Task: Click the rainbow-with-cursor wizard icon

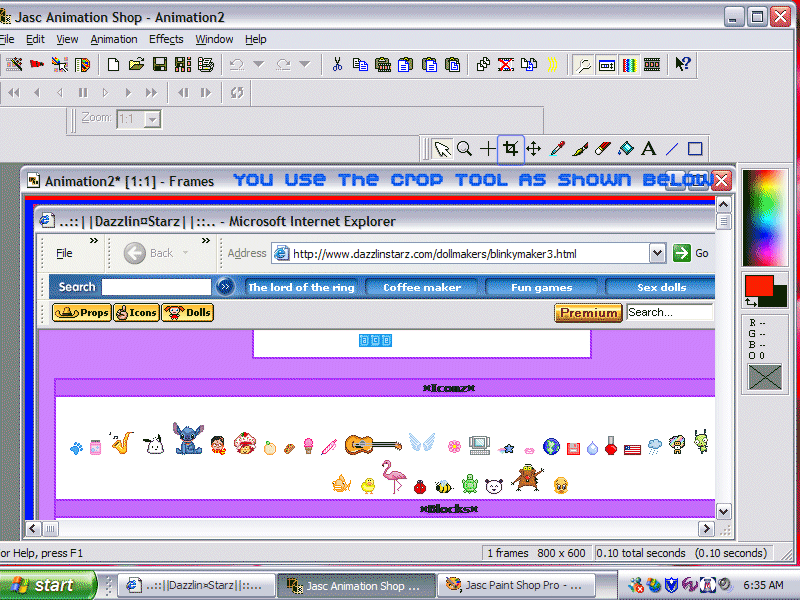Action: pos(60,64)
